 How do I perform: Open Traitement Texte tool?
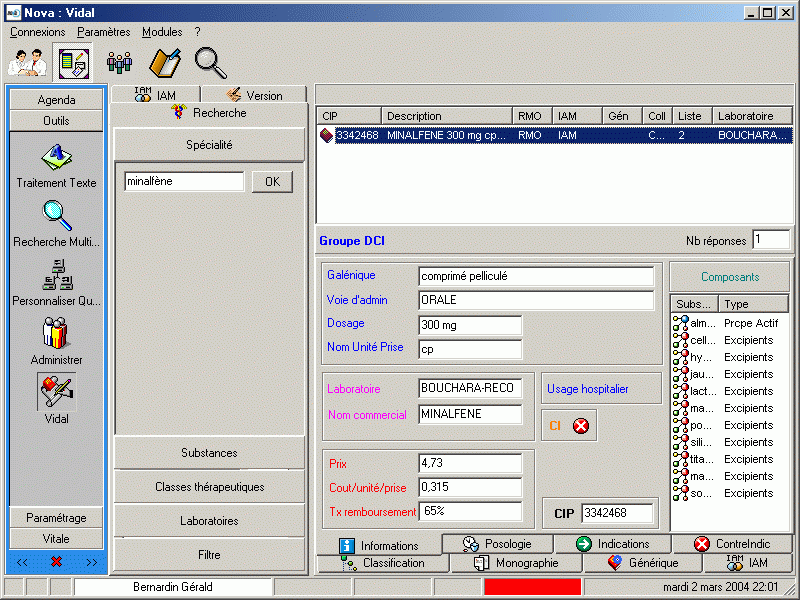tap(56, 165)
